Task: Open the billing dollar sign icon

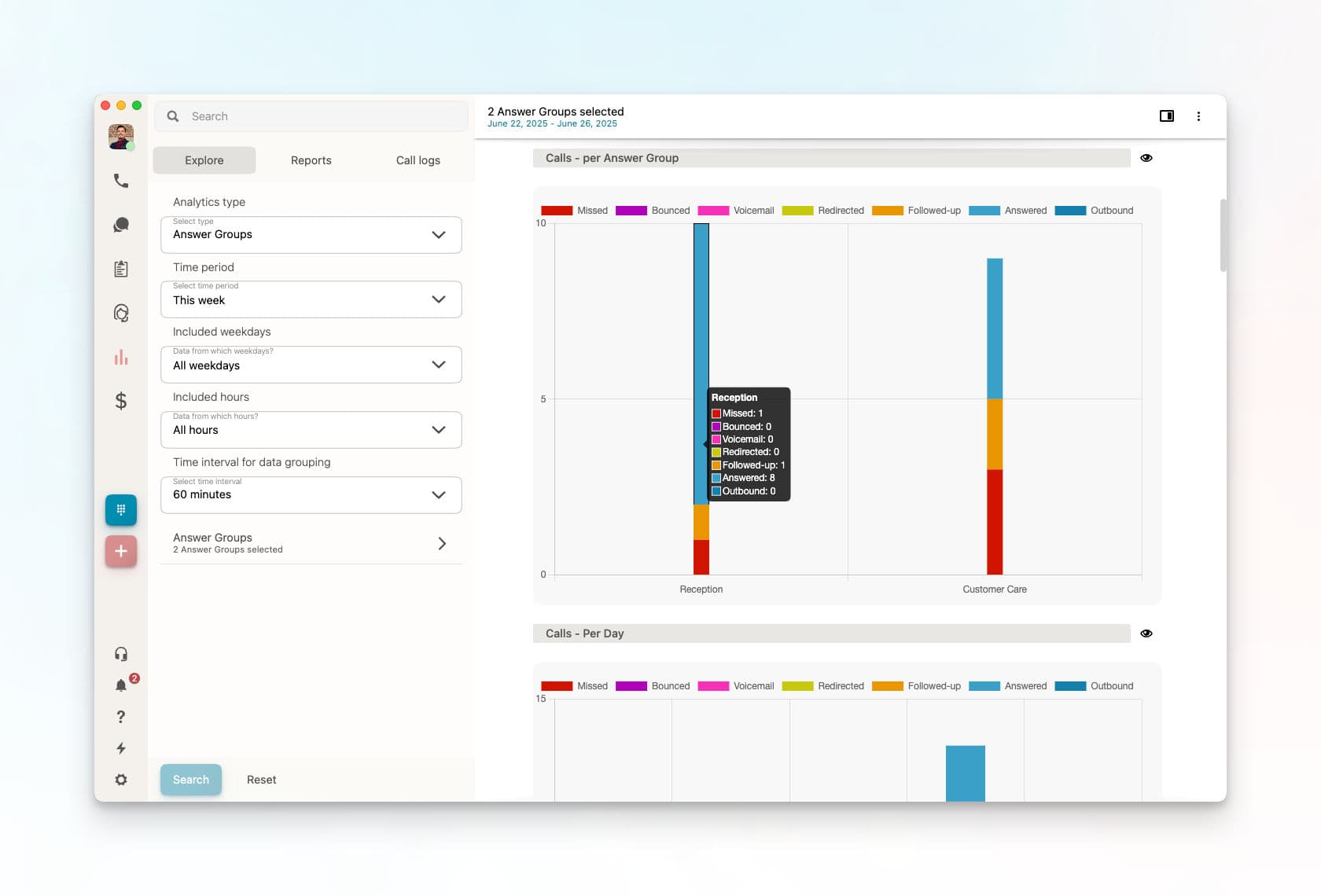Action: pyautogui.click(x=120, y=401)
